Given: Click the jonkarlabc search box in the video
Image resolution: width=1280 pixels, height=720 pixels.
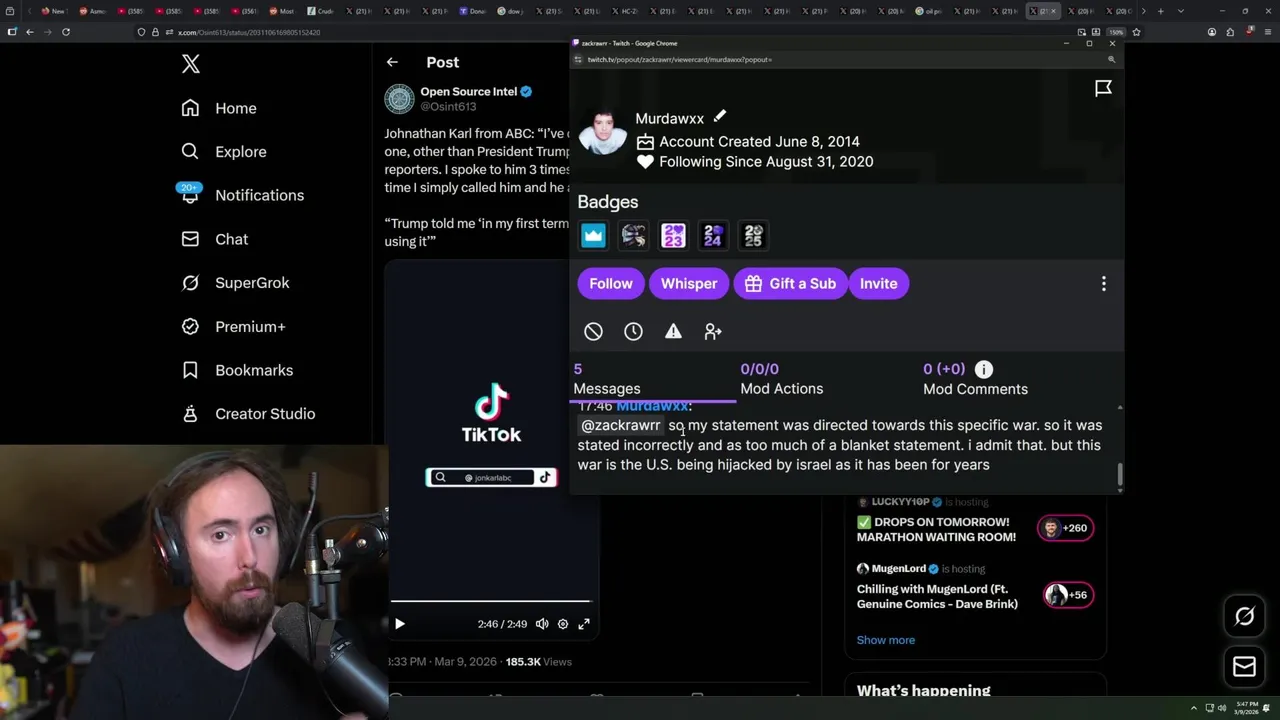Looking at the screenshot, I should pyautogui.click(x=491, y=478).
